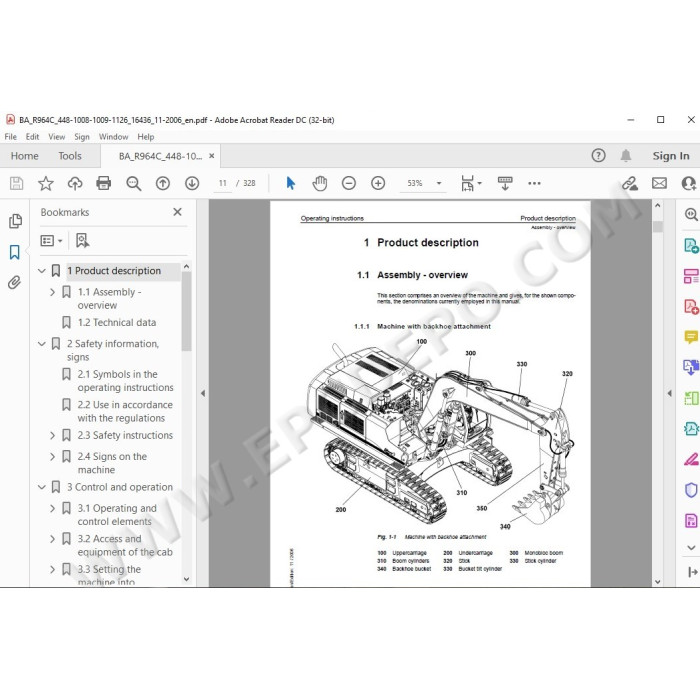Expand '3.2 Access and equipment' bookmark
The height and width of the screenshot is (700, 700).
click(52, 539)
